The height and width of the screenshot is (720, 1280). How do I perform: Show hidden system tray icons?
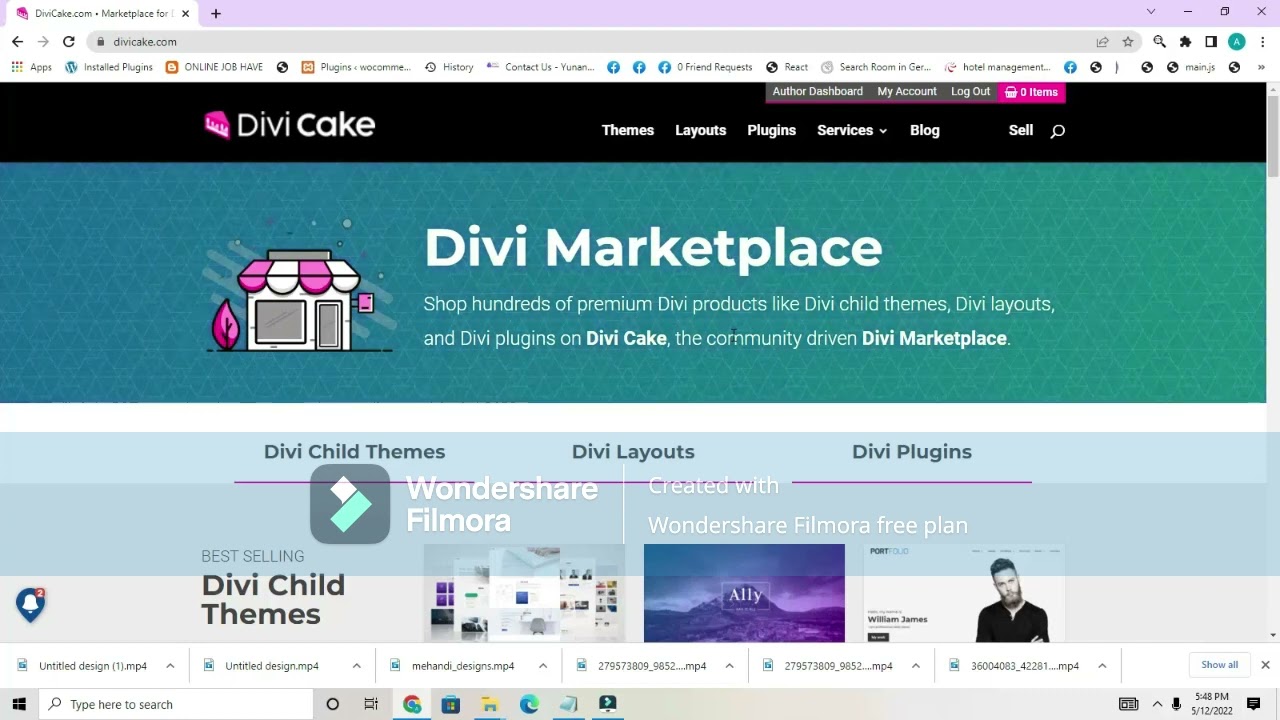[x=1157, y=704]
